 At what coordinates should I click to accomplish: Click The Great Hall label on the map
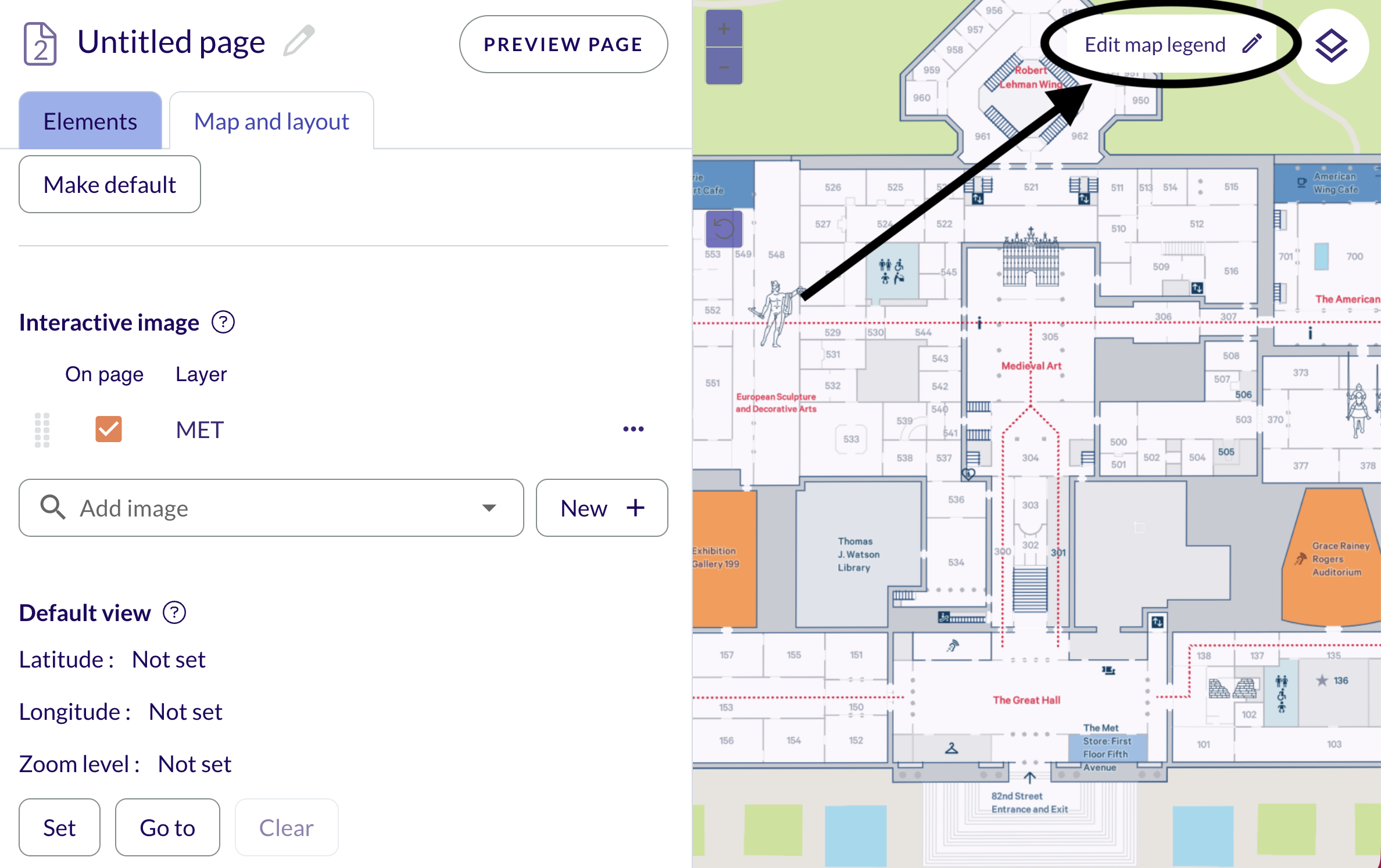point(1026,700)
